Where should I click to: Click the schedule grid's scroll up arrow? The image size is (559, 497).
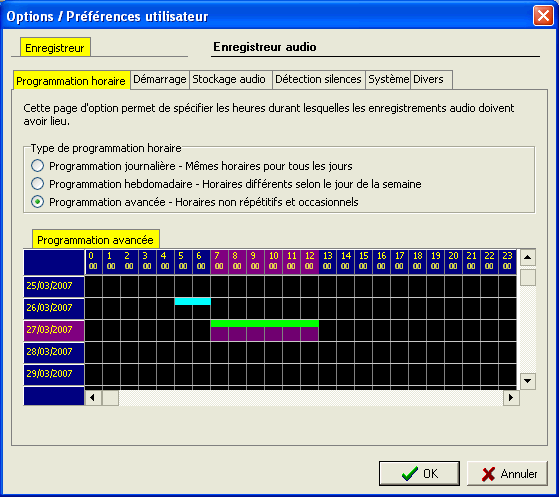(x=528, y=257)
